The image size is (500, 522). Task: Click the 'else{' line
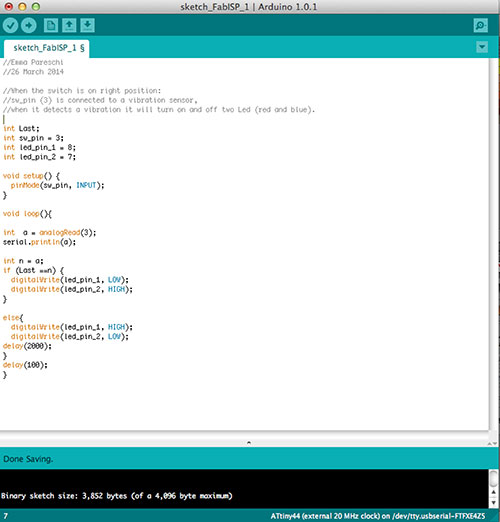pyautogui.click(x=13, y=318)
